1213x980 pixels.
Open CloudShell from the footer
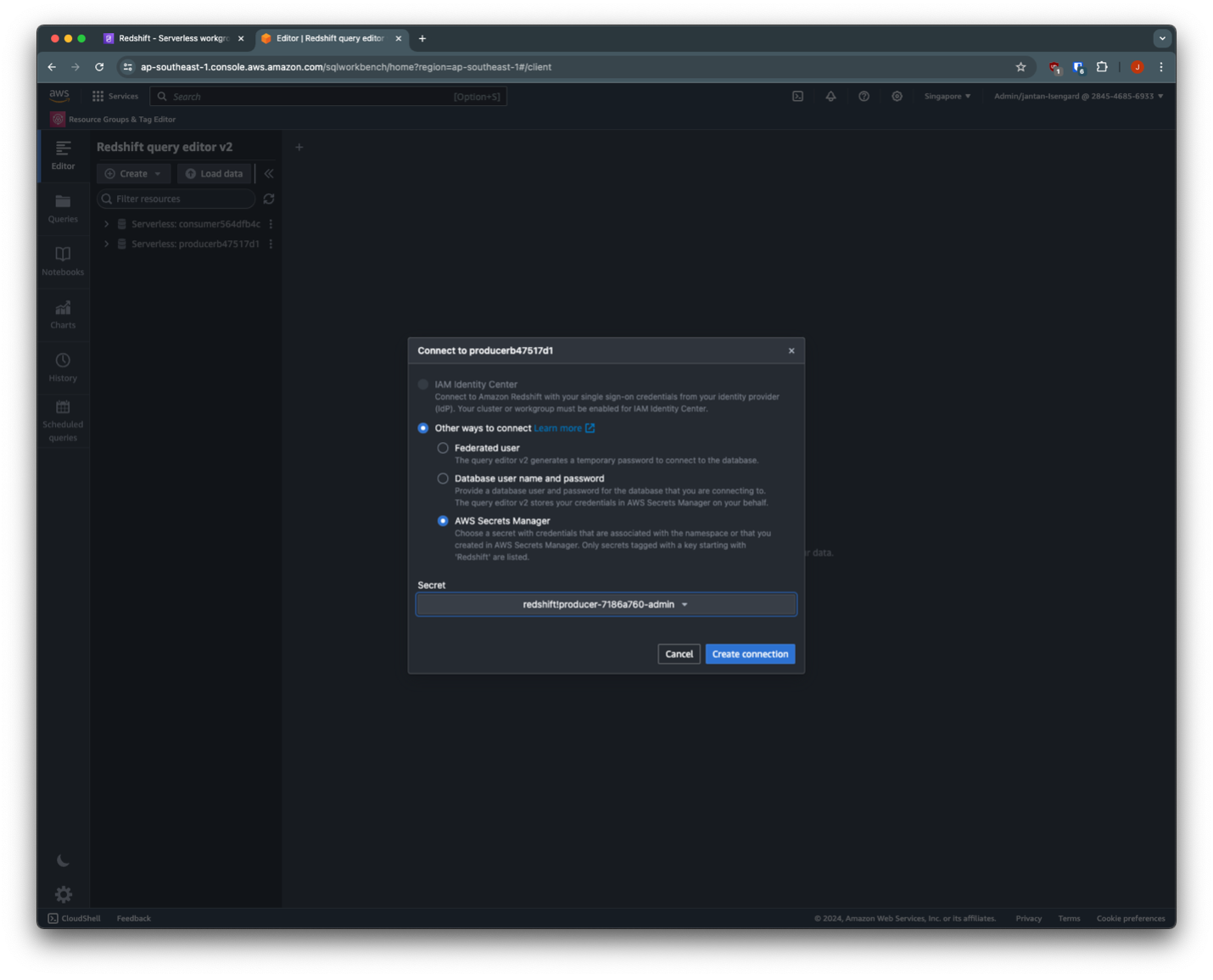point(74,918)
